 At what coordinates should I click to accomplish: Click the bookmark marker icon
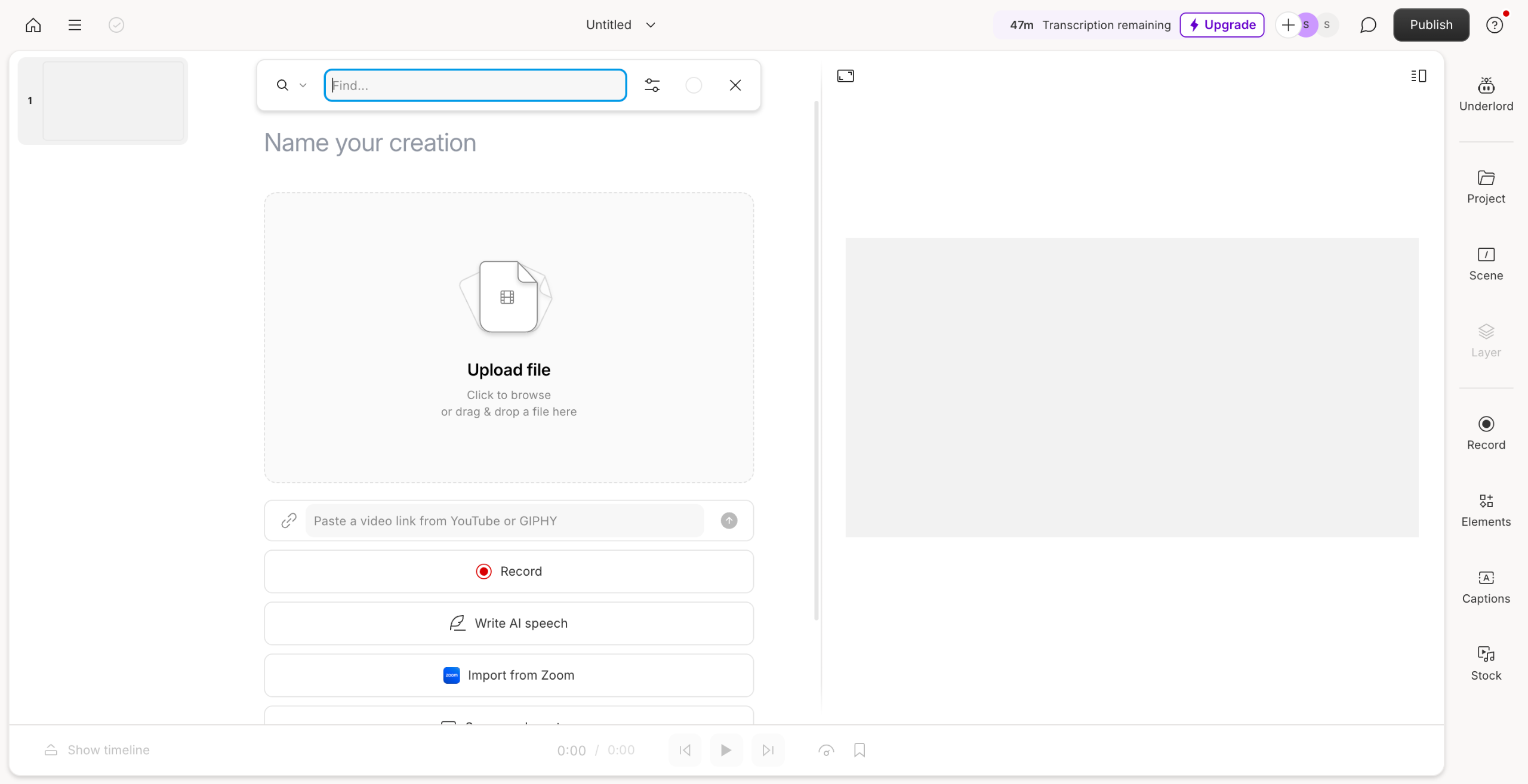point(859,750)
